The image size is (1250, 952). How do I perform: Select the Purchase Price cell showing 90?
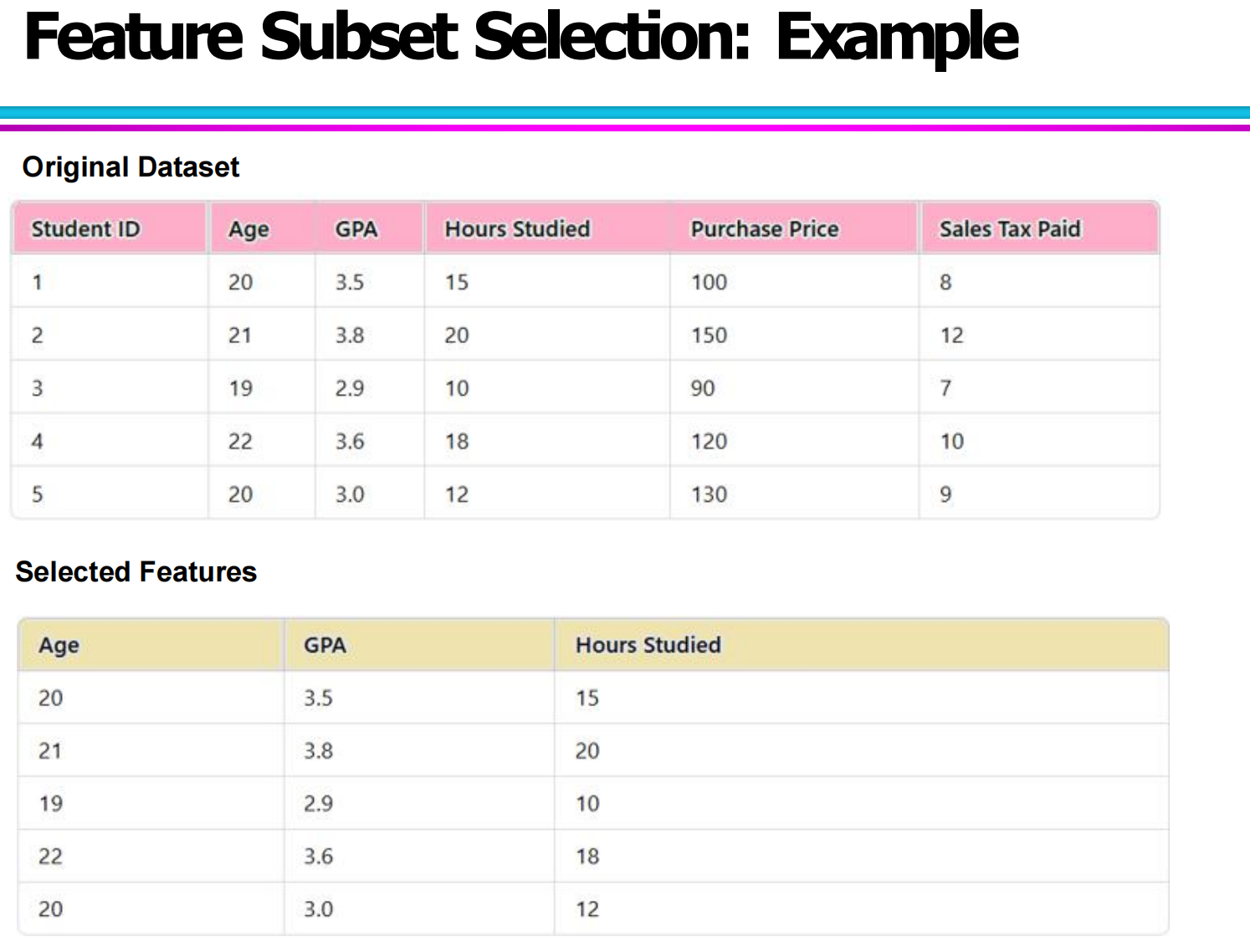[703, 388]
